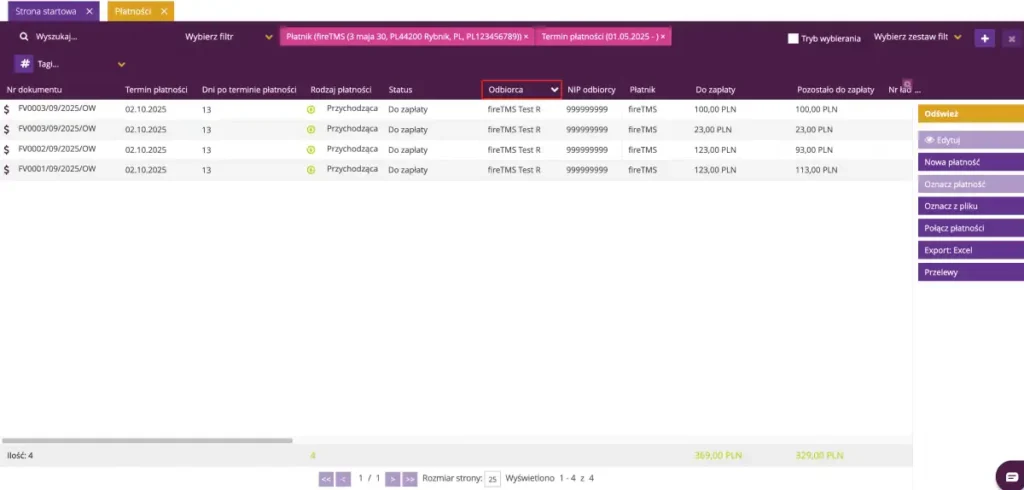Screen dimensions: 1024x490
Task: Click the Rozmiar strony input field
Action: coord(492,479)
